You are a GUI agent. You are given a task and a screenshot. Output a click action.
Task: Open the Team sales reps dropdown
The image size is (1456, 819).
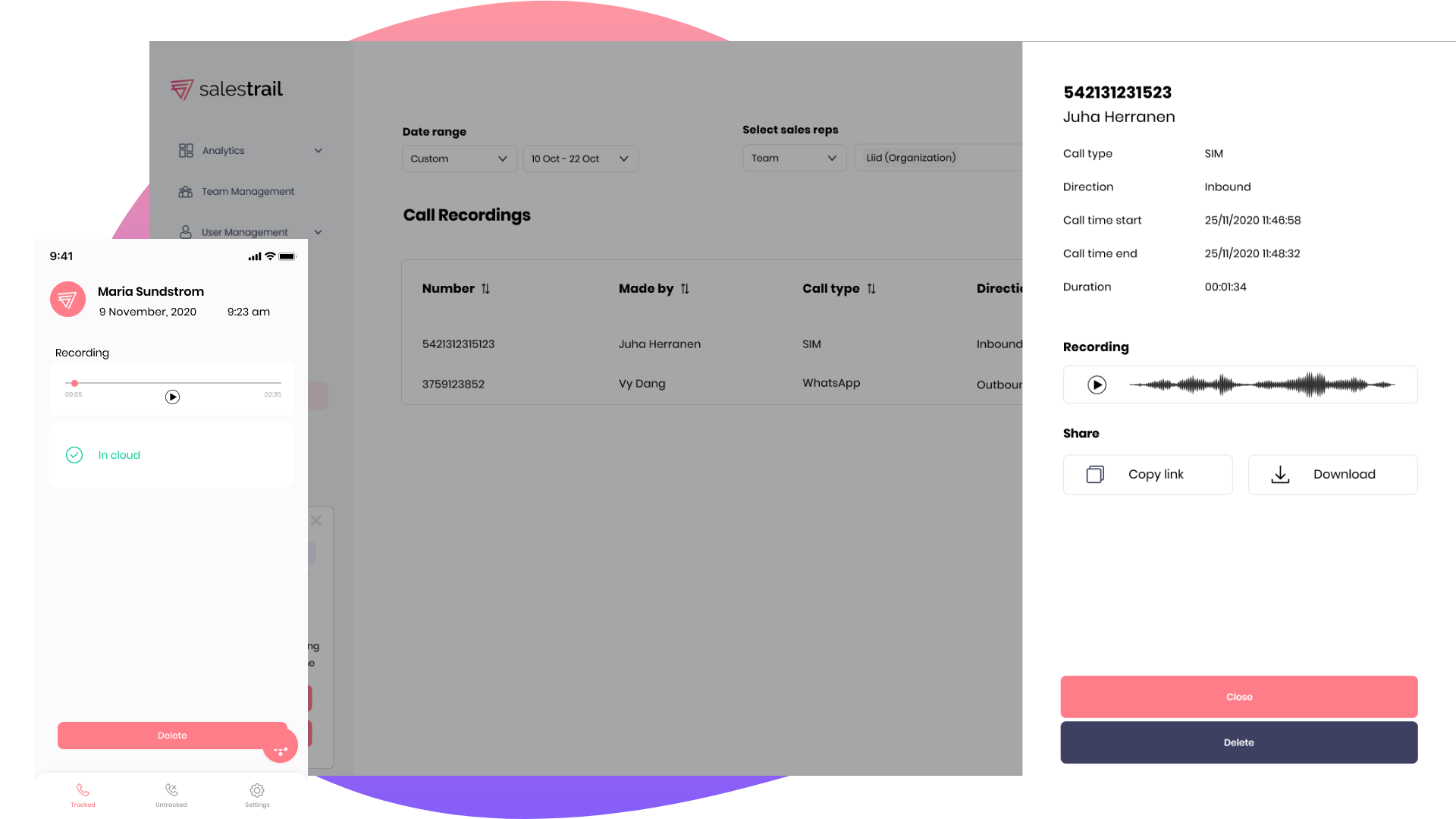[792, 157]
